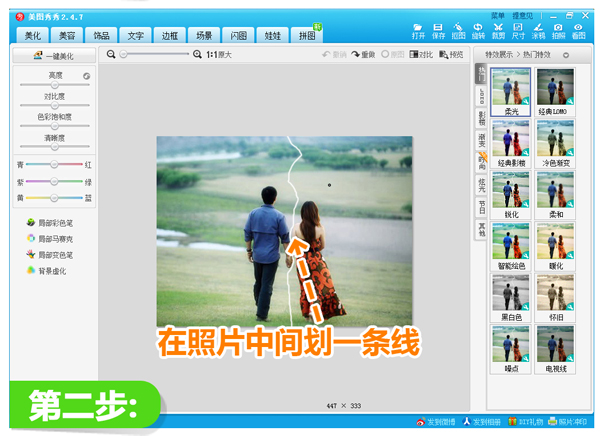Select the 抠图 cutout tool icon
The image size is (600, 436).
[458, 28]
